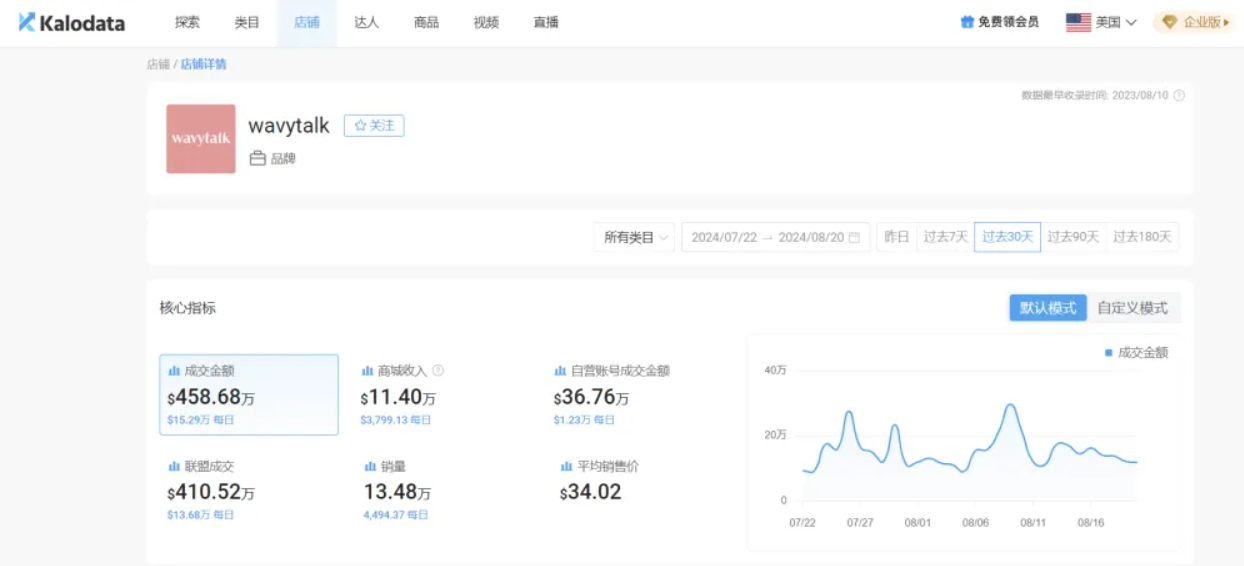This screenshot has height=566, width=1244.
Task: Select the 自营账号成交金额 metric card
Action: (612, 395)
